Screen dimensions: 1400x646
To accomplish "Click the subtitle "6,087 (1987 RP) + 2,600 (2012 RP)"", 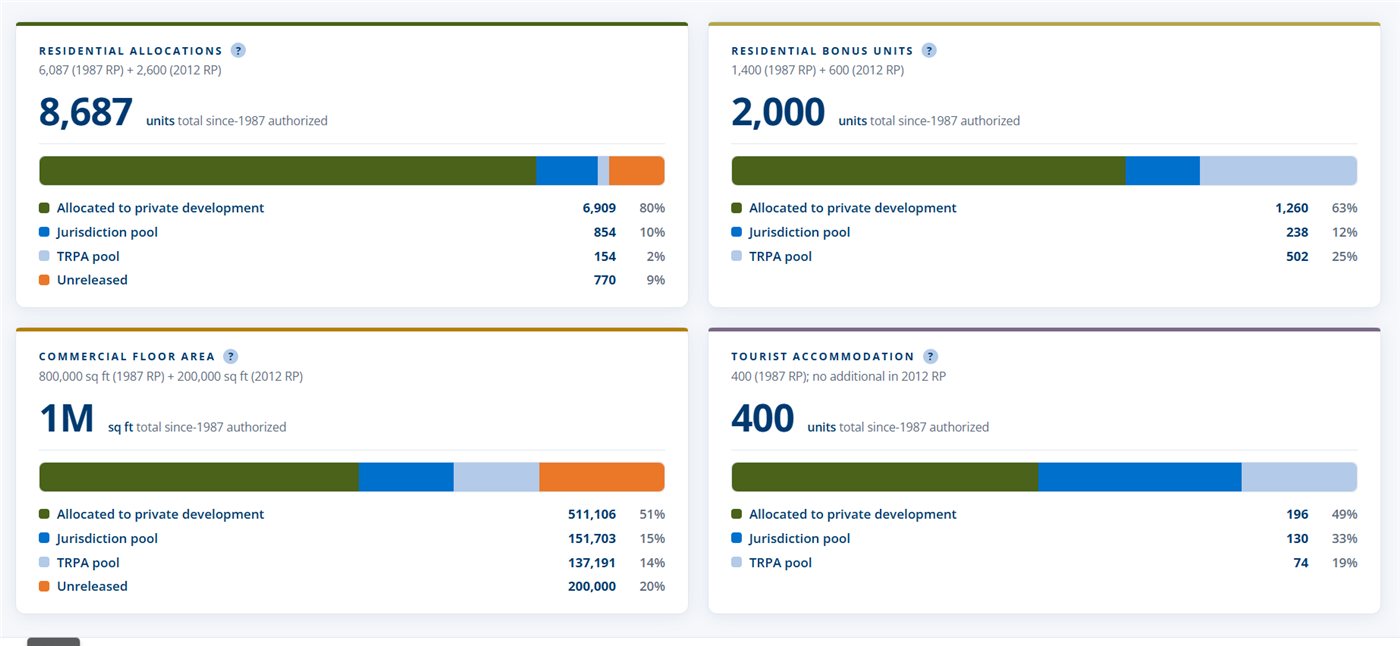I will click(x=130, y=70).
